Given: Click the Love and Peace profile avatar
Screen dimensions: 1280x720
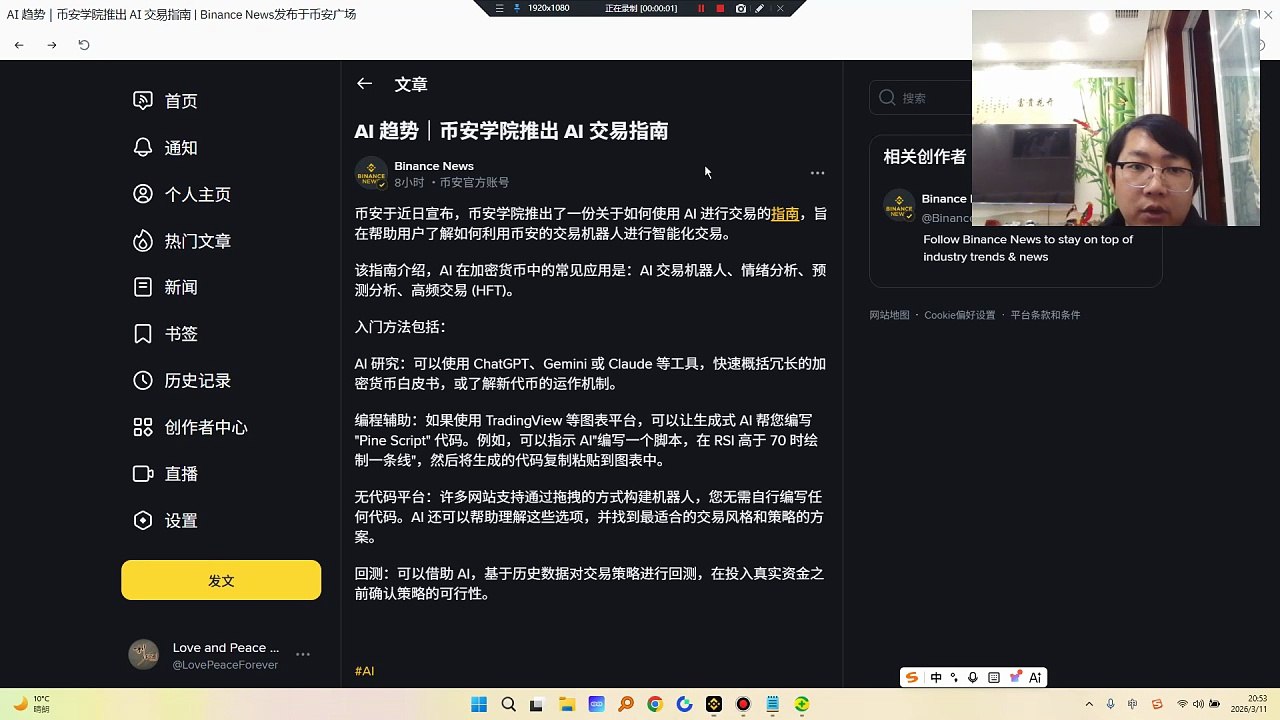Looking at the screenshot, I should click(x=144, y=655).
